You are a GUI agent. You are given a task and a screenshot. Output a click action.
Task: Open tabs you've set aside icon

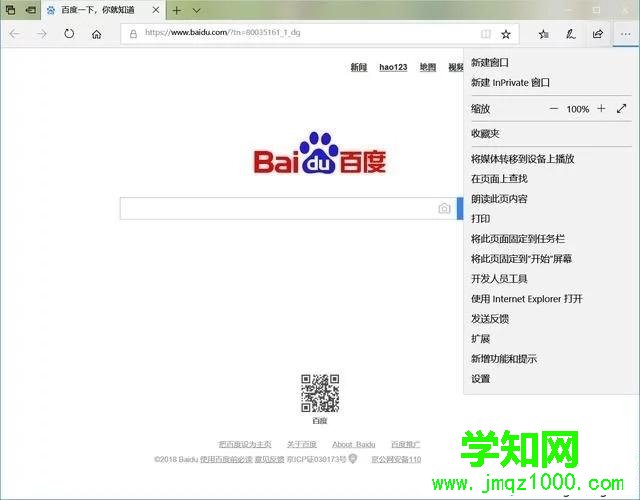pyautogui.click(x=10, y=10)
